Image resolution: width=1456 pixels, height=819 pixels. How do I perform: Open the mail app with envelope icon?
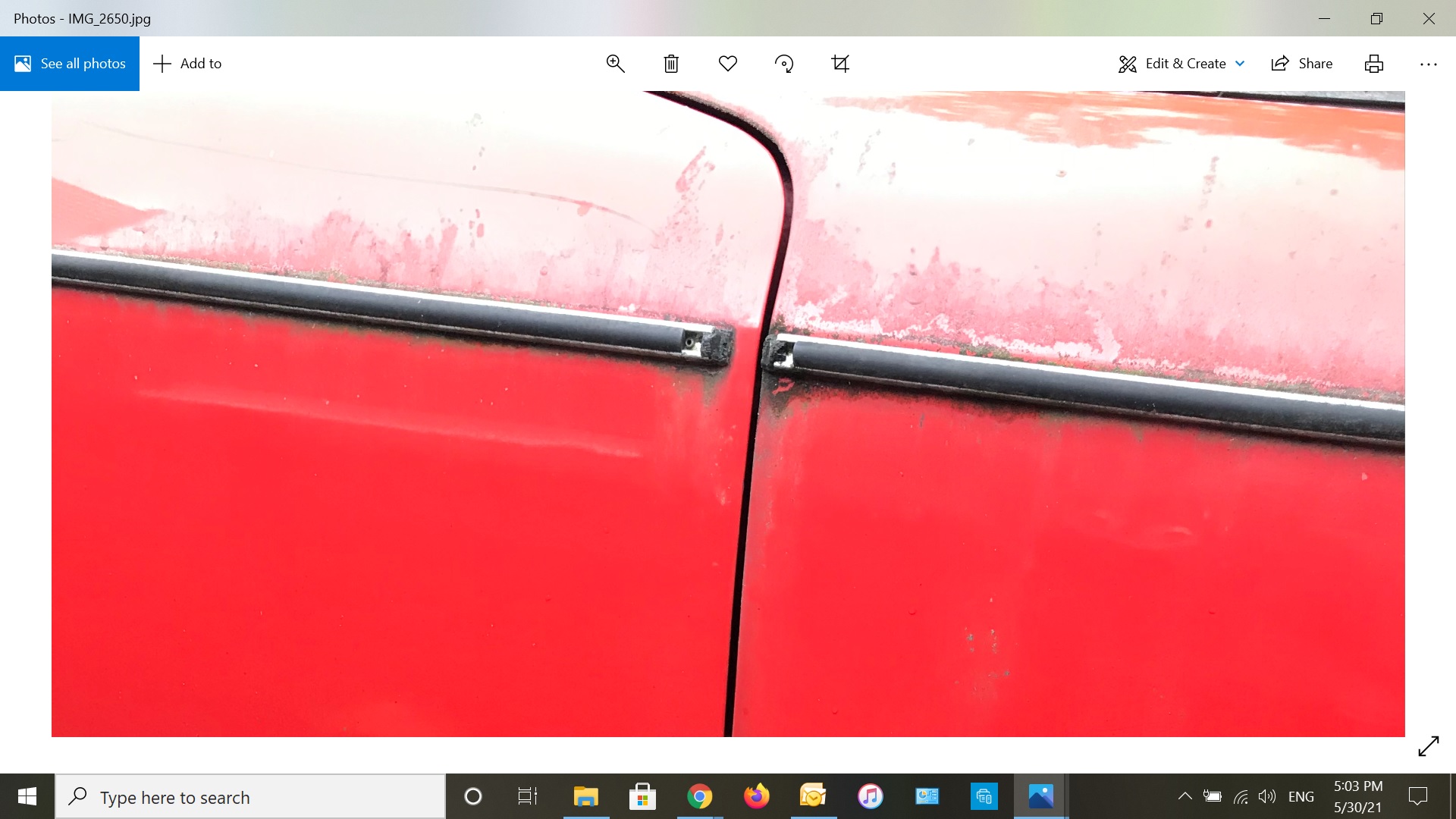(x=813, y=796)
